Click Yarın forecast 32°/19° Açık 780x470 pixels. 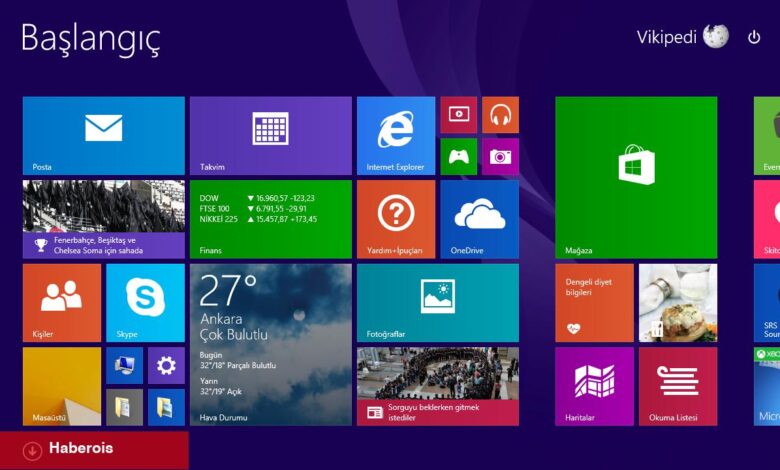(221, 386)
